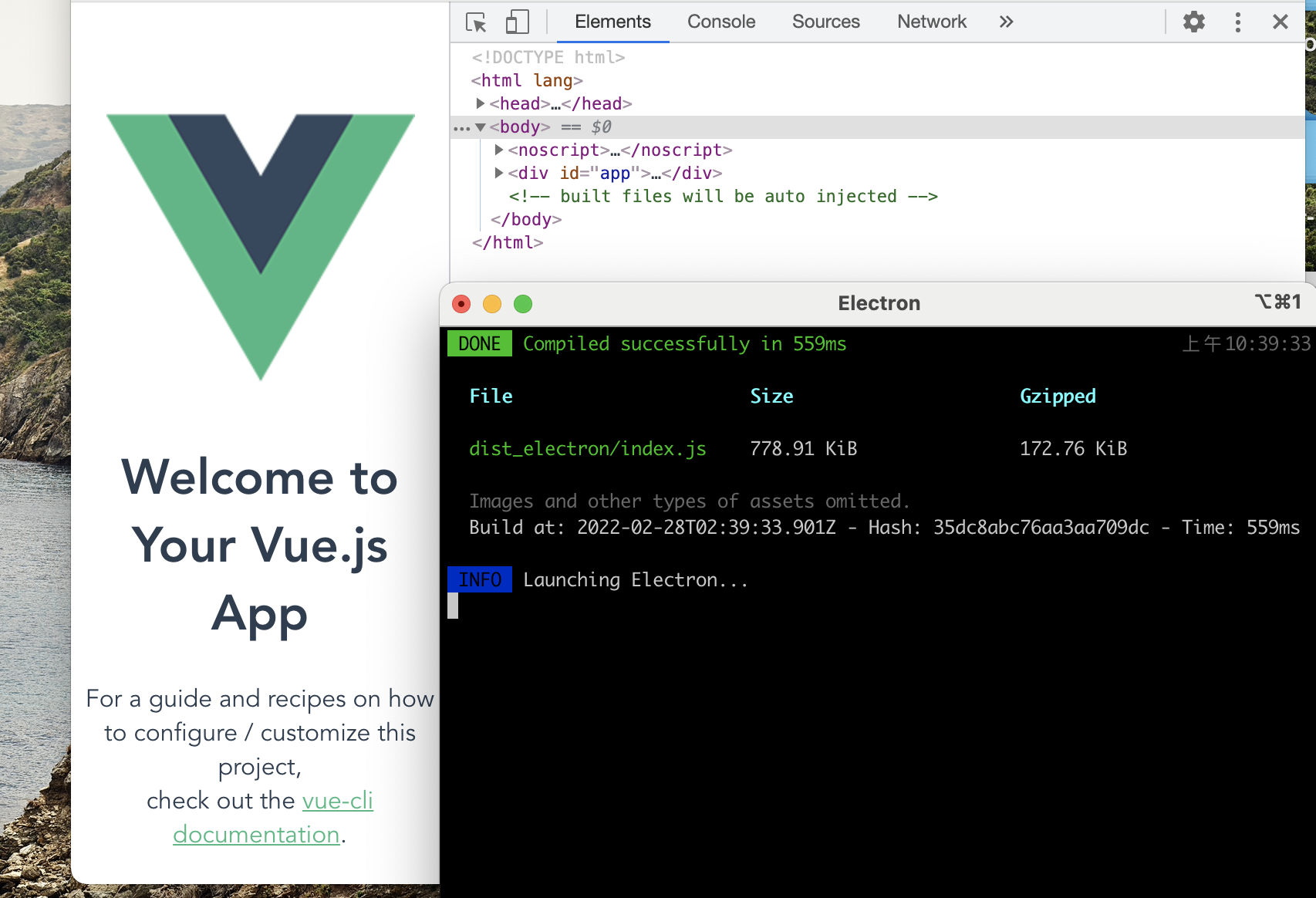
Task: Switch to the Network tab
Action: click(x=932, y=22)
